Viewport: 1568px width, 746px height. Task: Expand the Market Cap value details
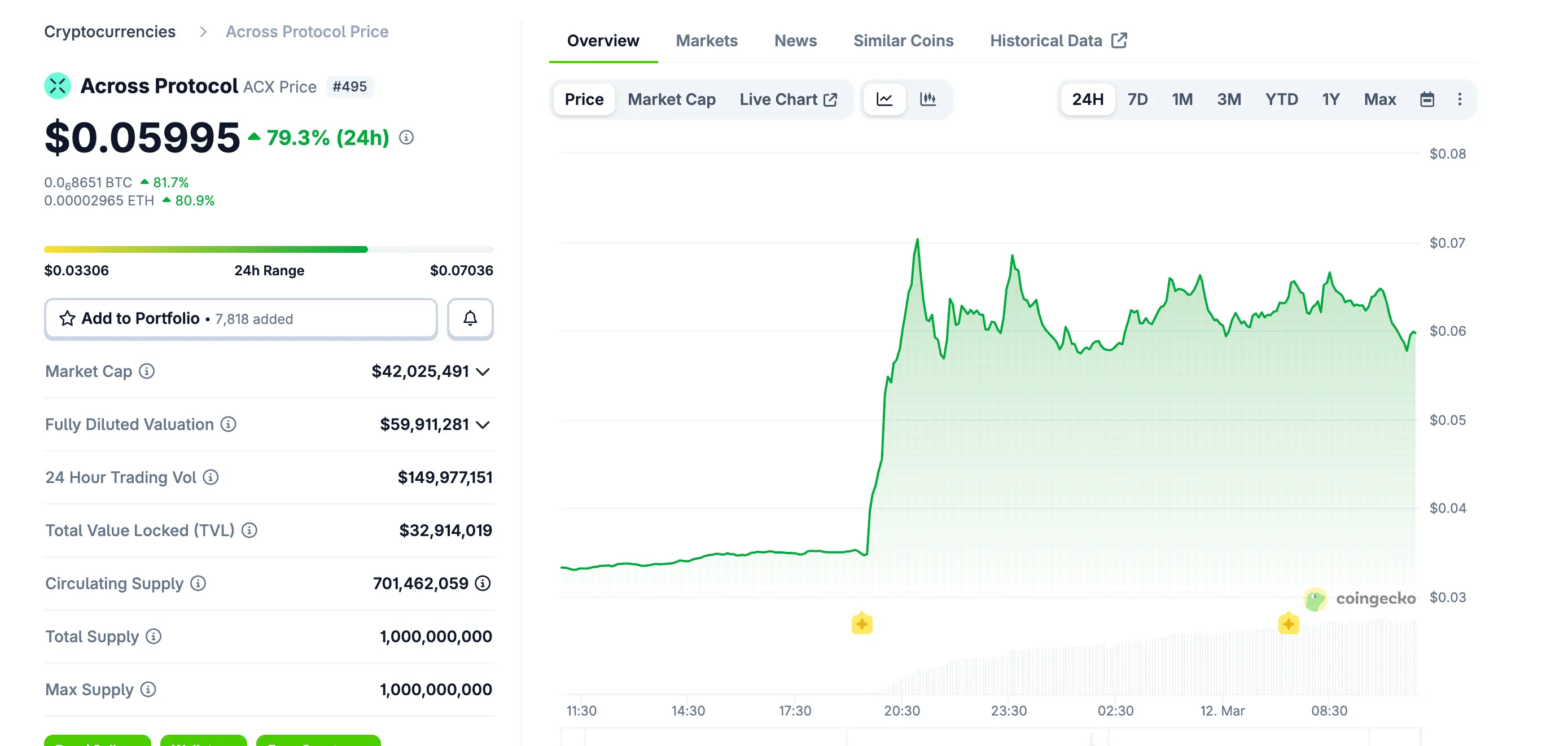tap(482, 372)
